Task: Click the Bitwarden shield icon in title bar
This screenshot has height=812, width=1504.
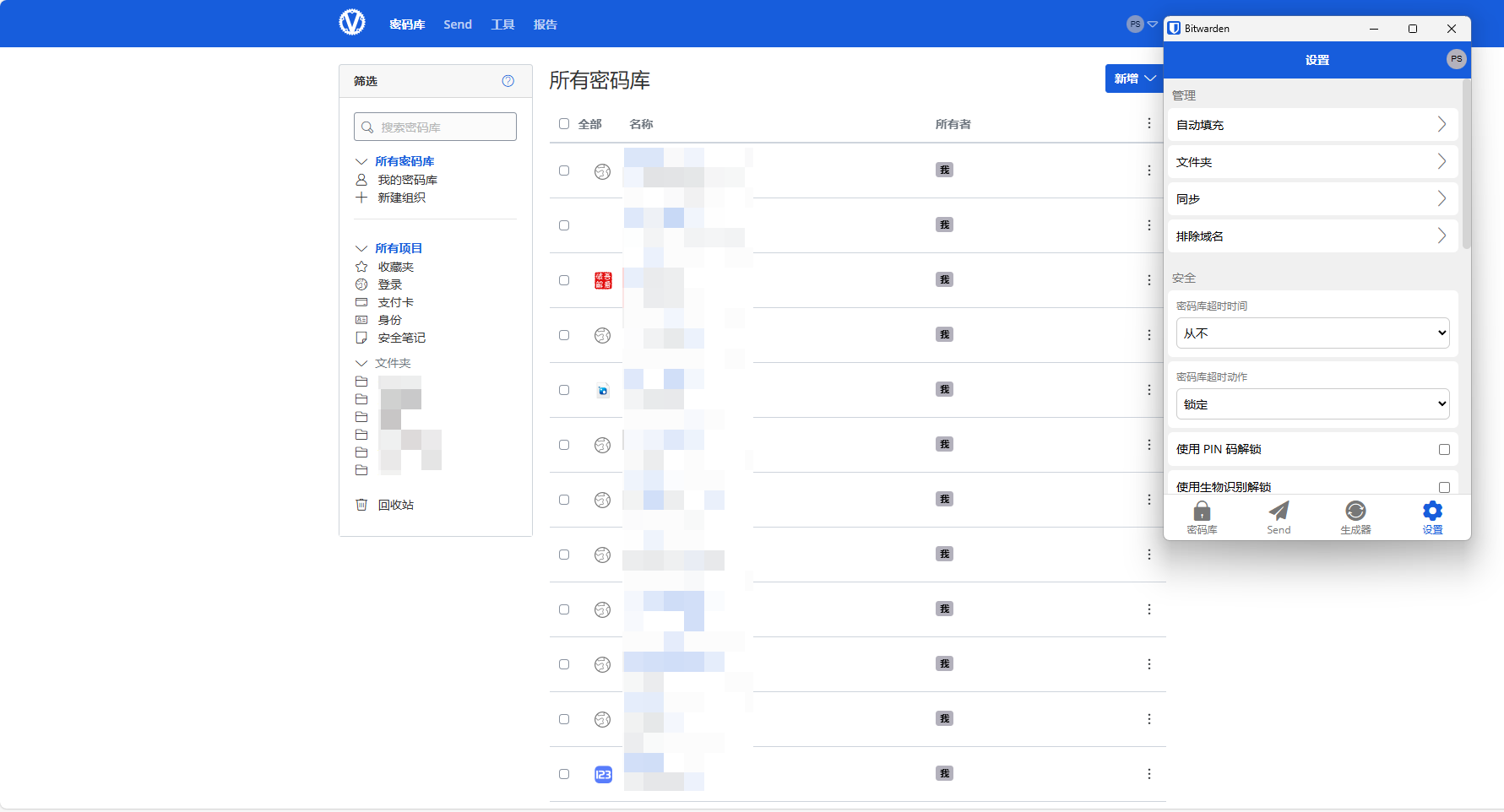Action: pos(1174,29)
